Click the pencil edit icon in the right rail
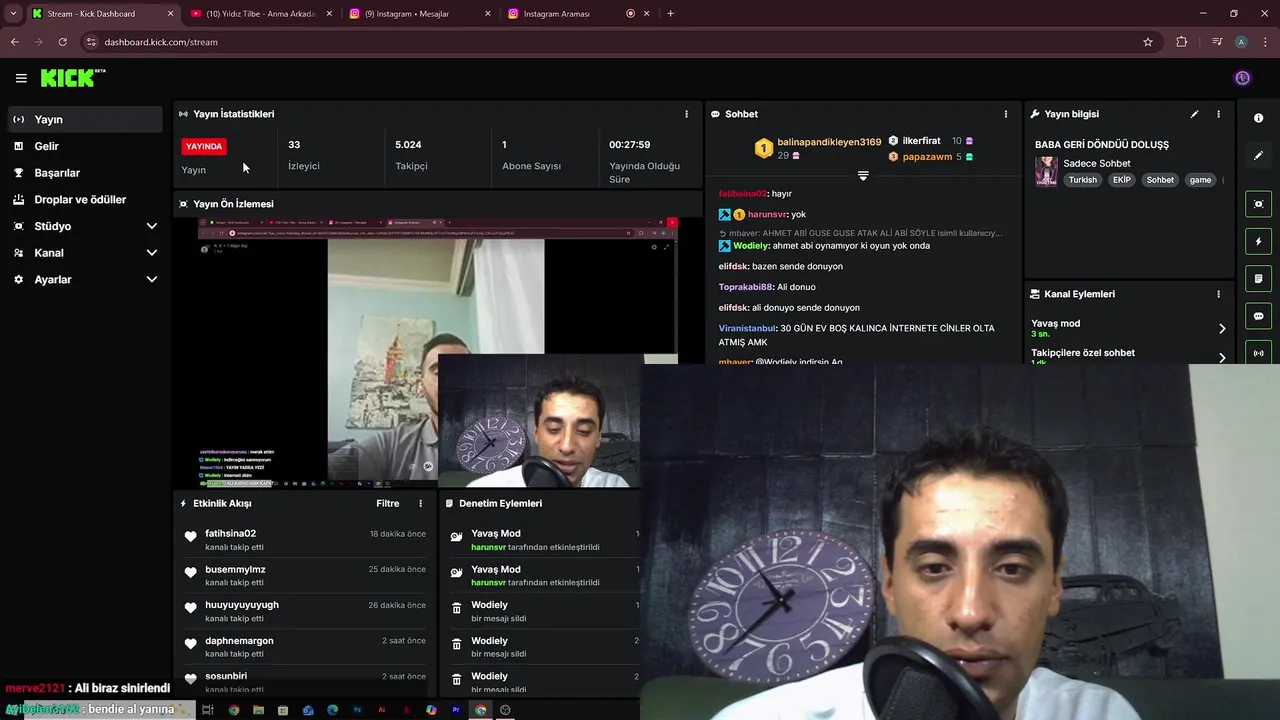 tap(1258, 156)
